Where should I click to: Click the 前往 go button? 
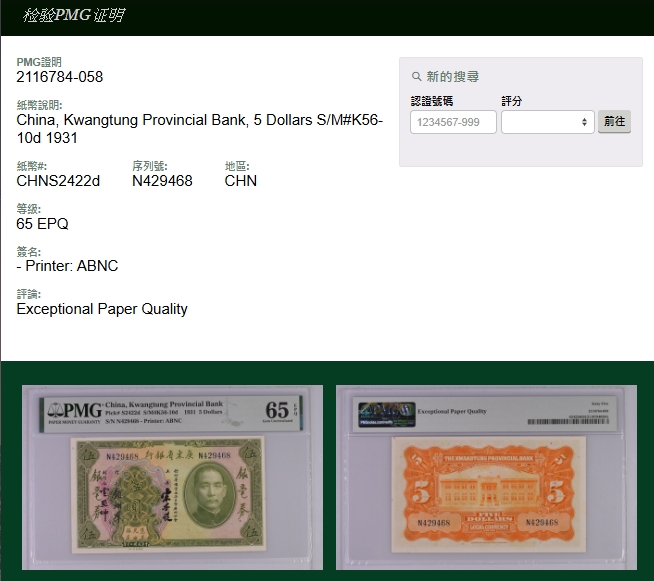point(614,121)
